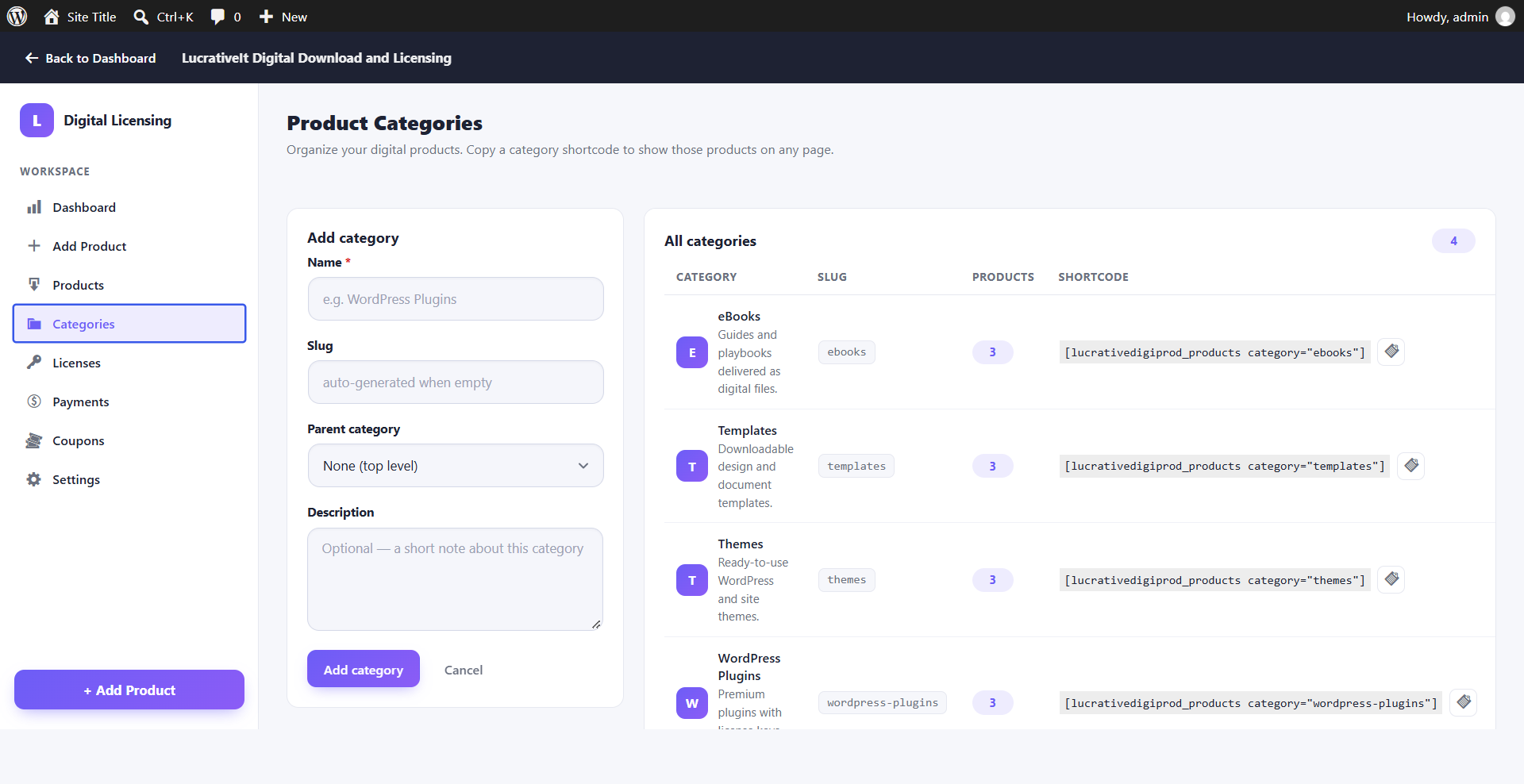The image size is (1524, 784).
Task: Click the plus icon beside Add Product
Action: [x=34, y=246]
